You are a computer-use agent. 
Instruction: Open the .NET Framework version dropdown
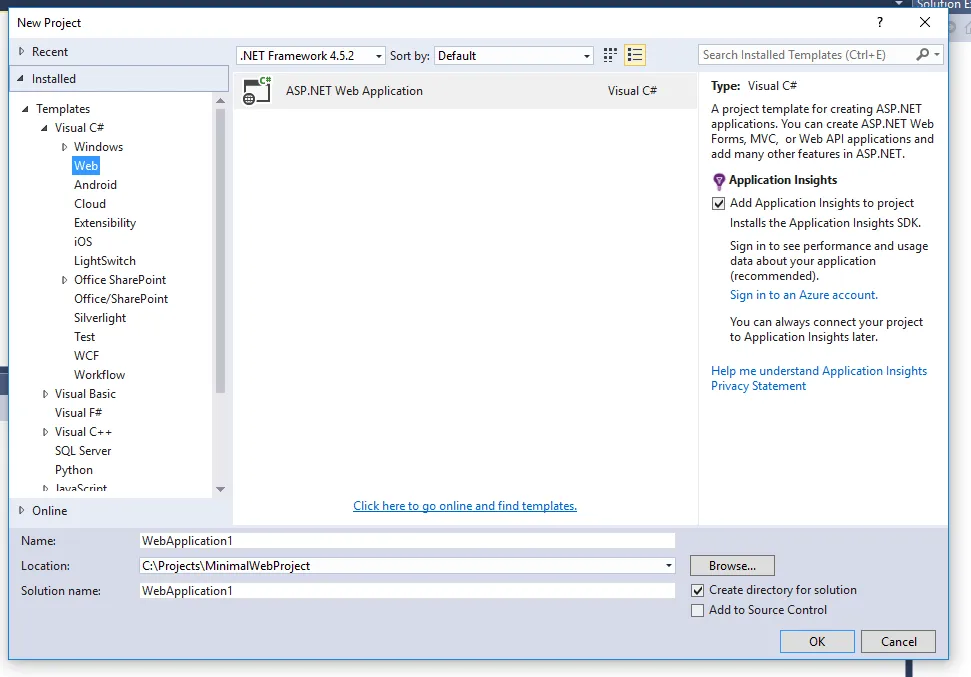tap(311, 56)
